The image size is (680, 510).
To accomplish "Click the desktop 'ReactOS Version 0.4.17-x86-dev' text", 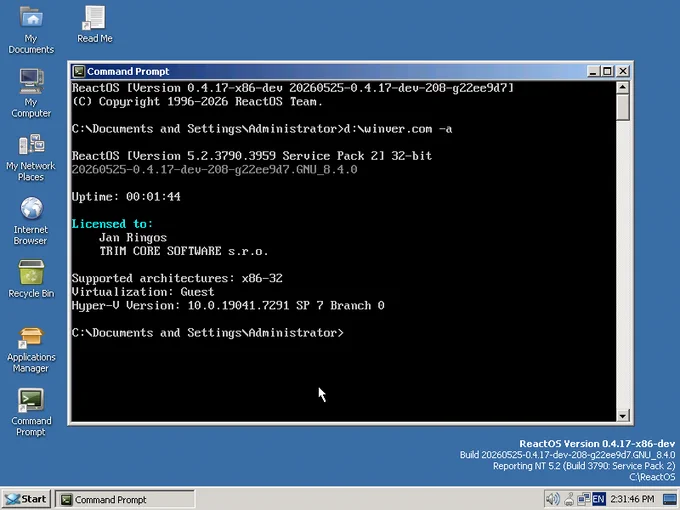I will [597, 444].
